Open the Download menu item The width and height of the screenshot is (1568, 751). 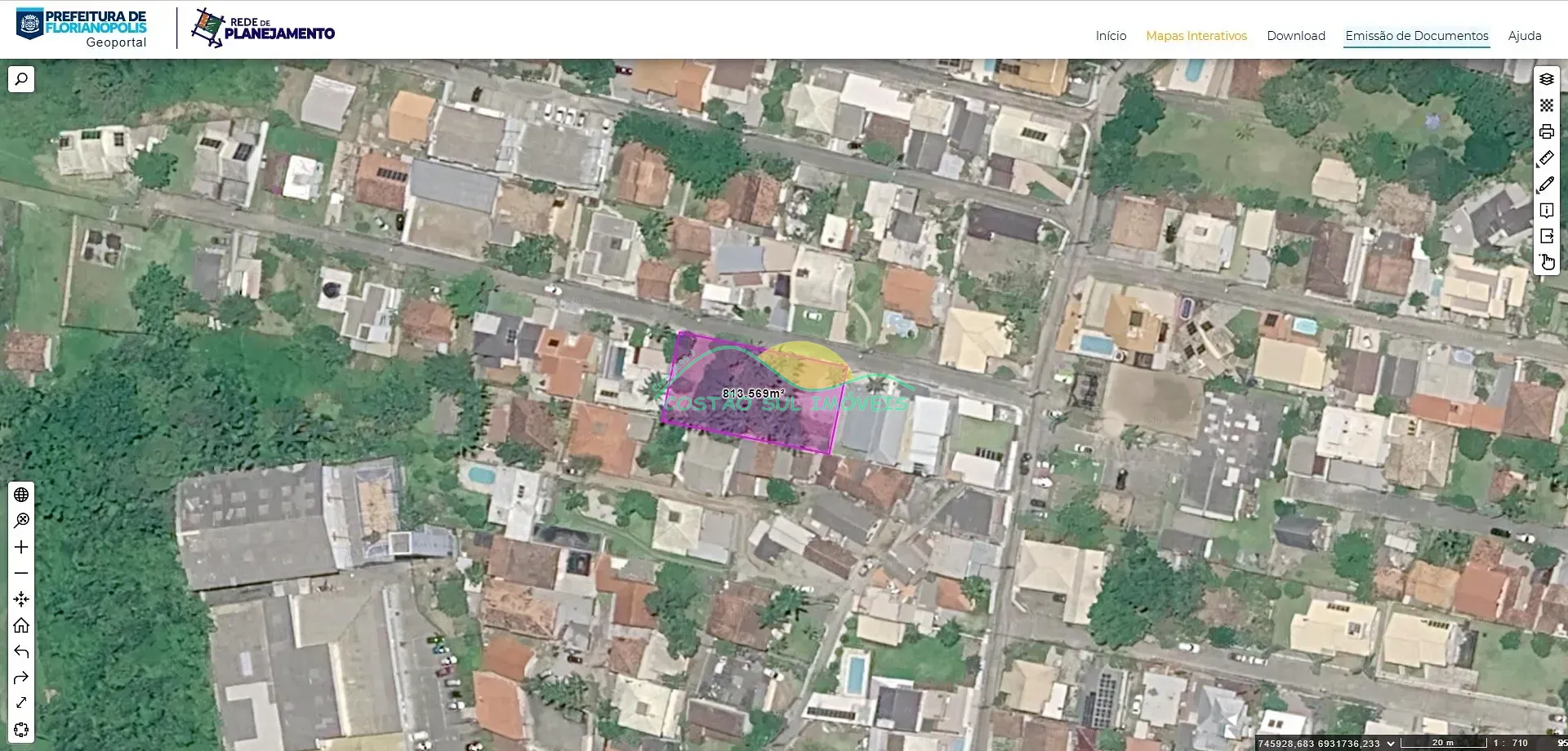(1296, 36)
